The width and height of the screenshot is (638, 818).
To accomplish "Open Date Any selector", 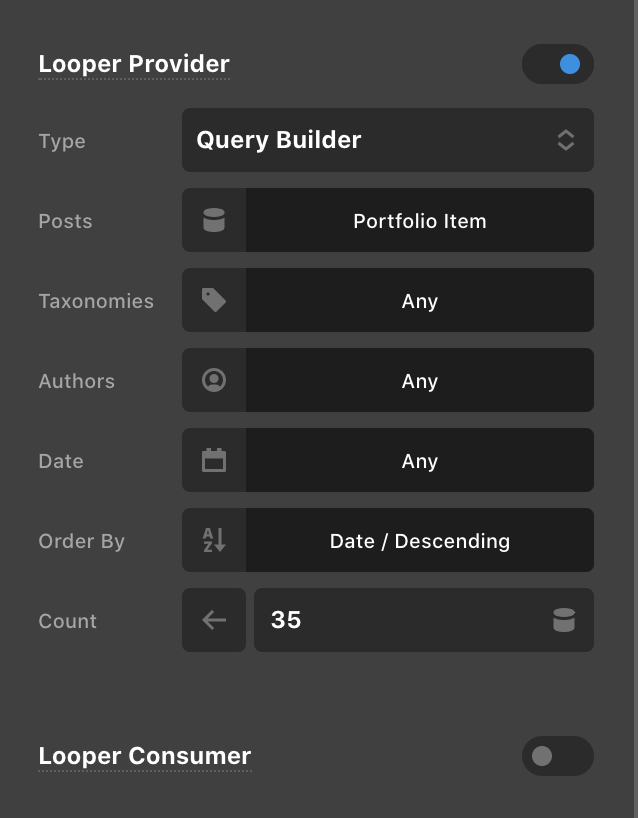I will tap(420, 460).
